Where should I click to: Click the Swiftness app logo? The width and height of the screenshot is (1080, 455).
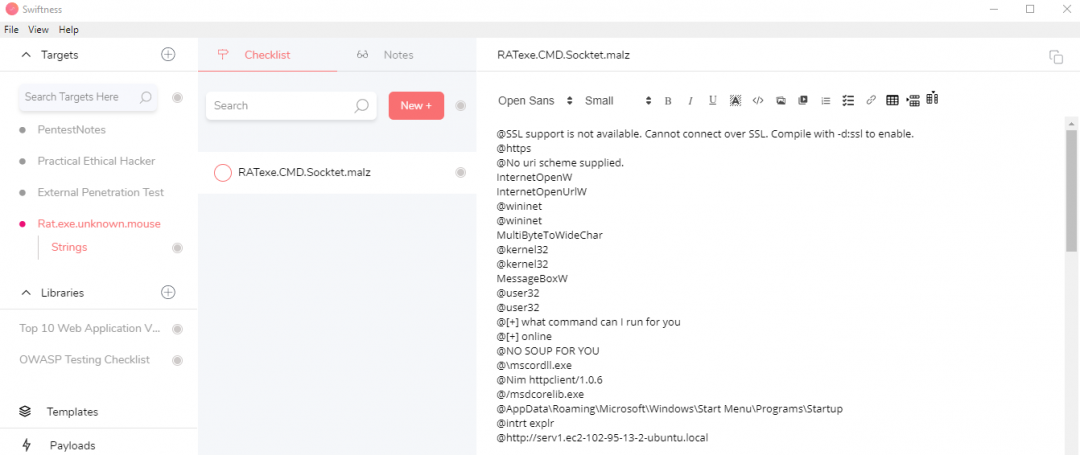pyautogui.click(x=12, y=9)
